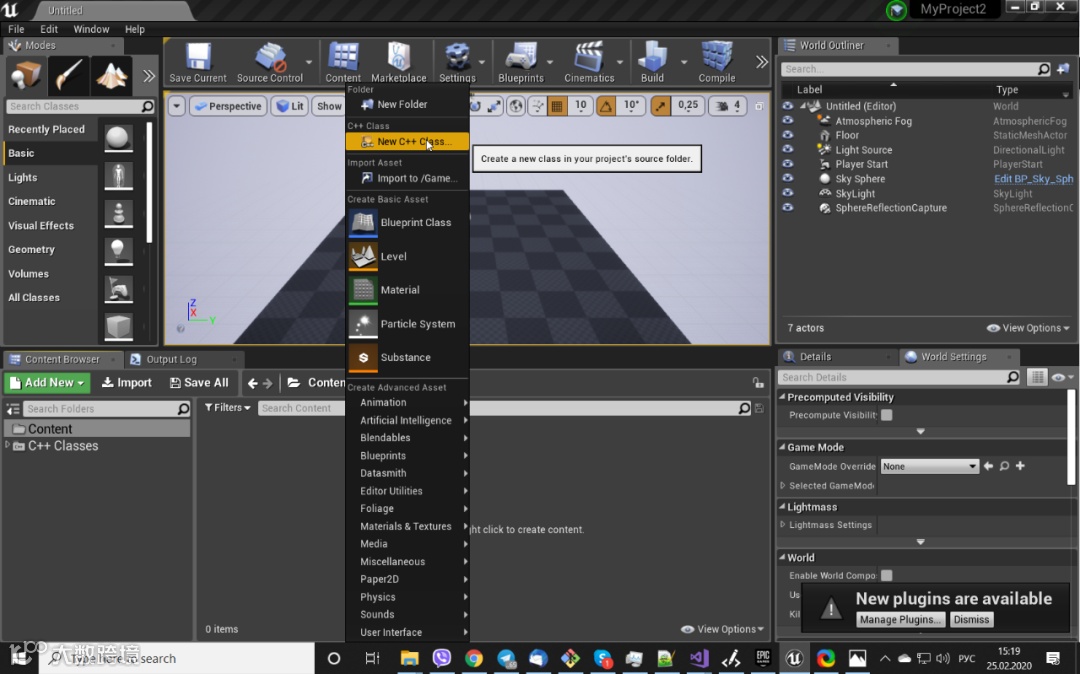
Task: Select New C++ Class menu entry
Action: tap(407, 141)
